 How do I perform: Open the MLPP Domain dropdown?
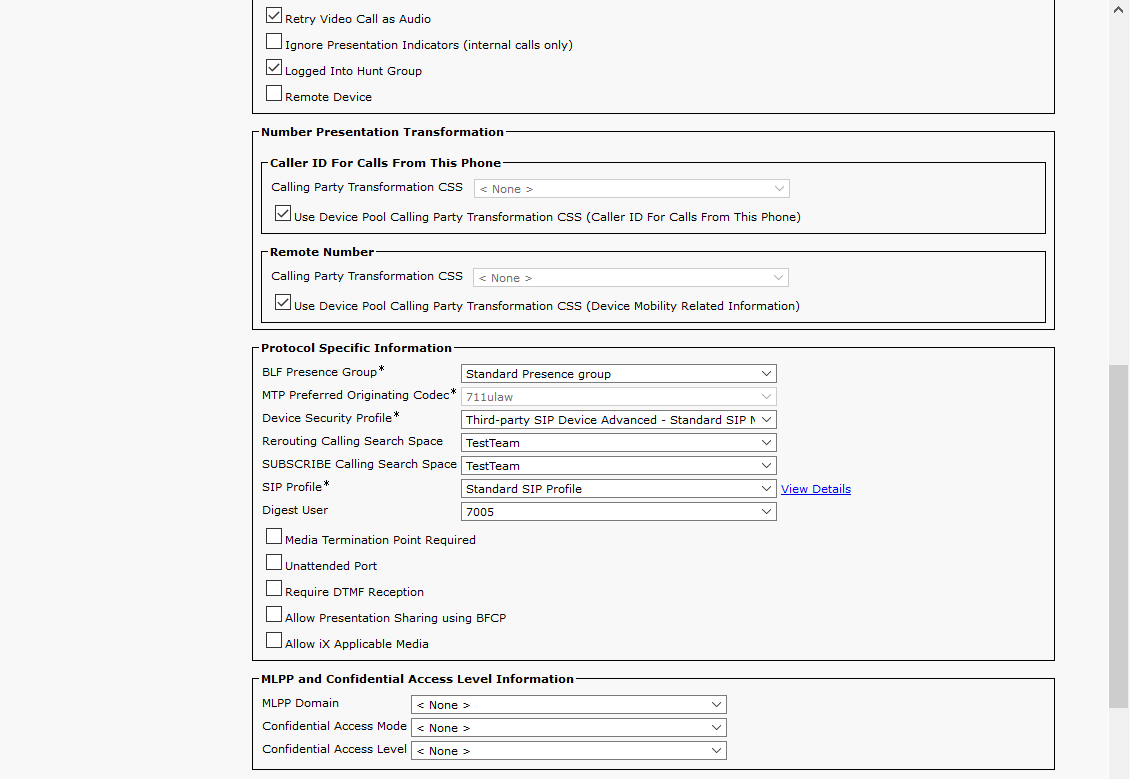pyautogui.click(x=568, y=705)
